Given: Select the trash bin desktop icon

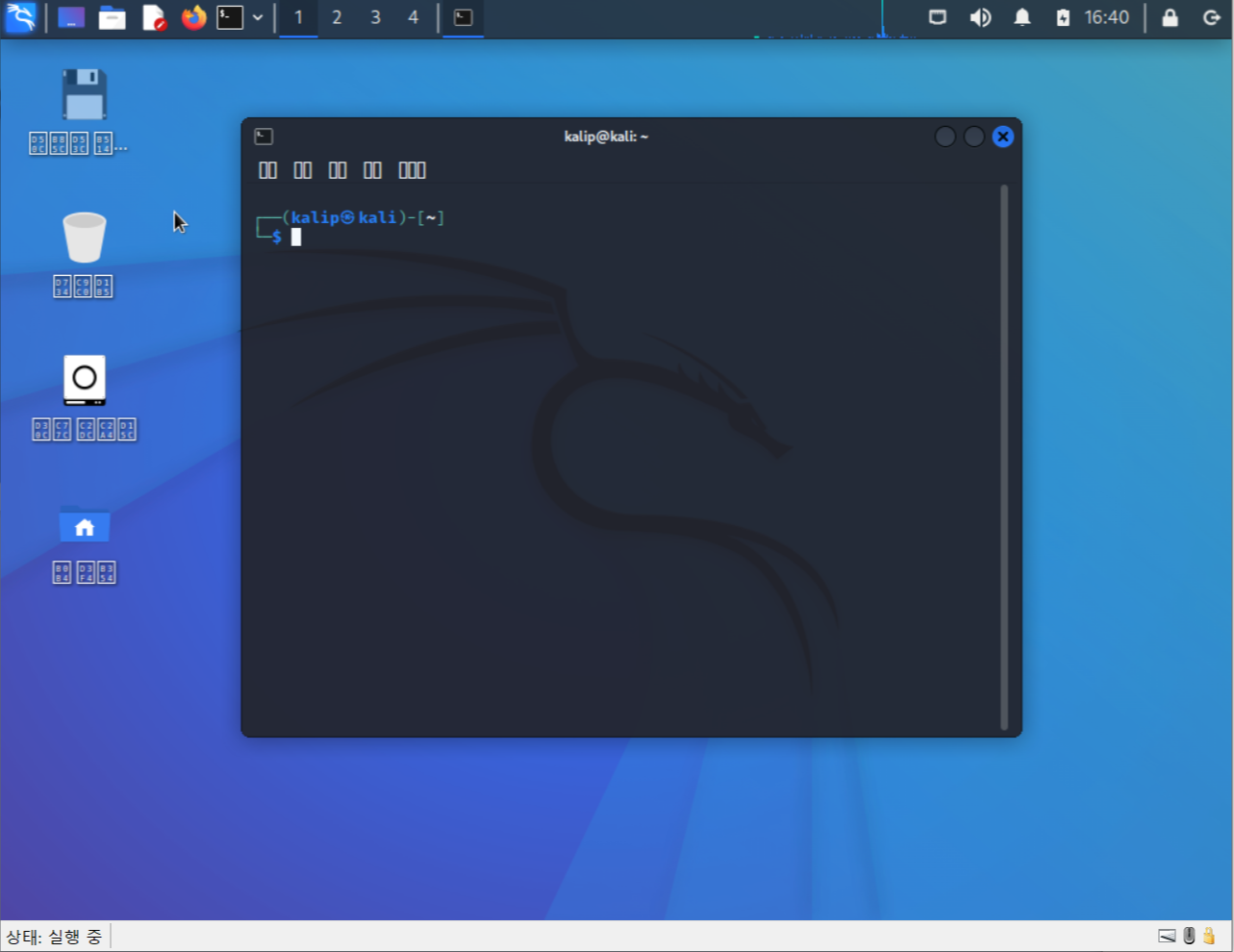Looking at the screenshot, I should 84,237.
